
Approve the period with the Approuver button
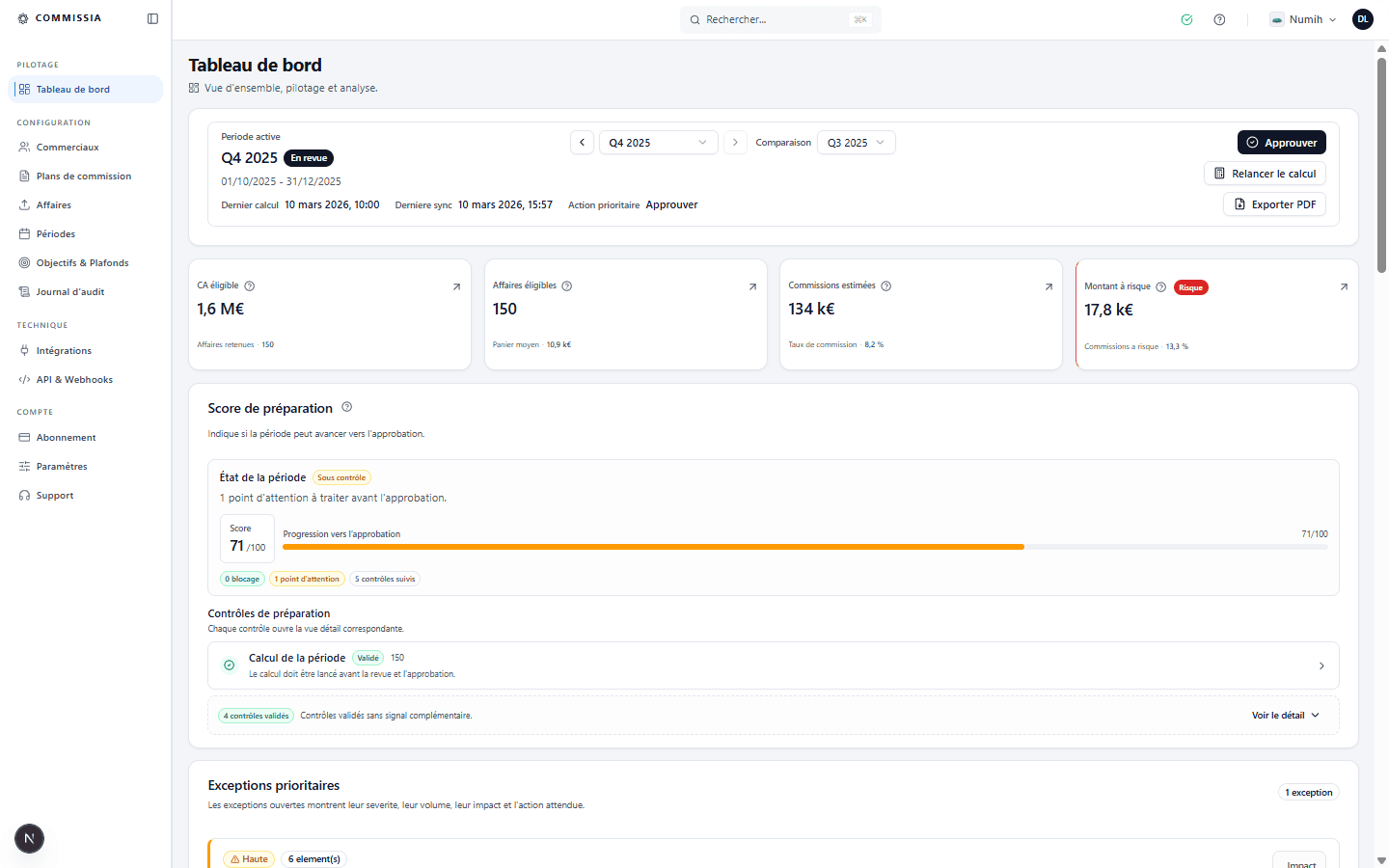1281,142
